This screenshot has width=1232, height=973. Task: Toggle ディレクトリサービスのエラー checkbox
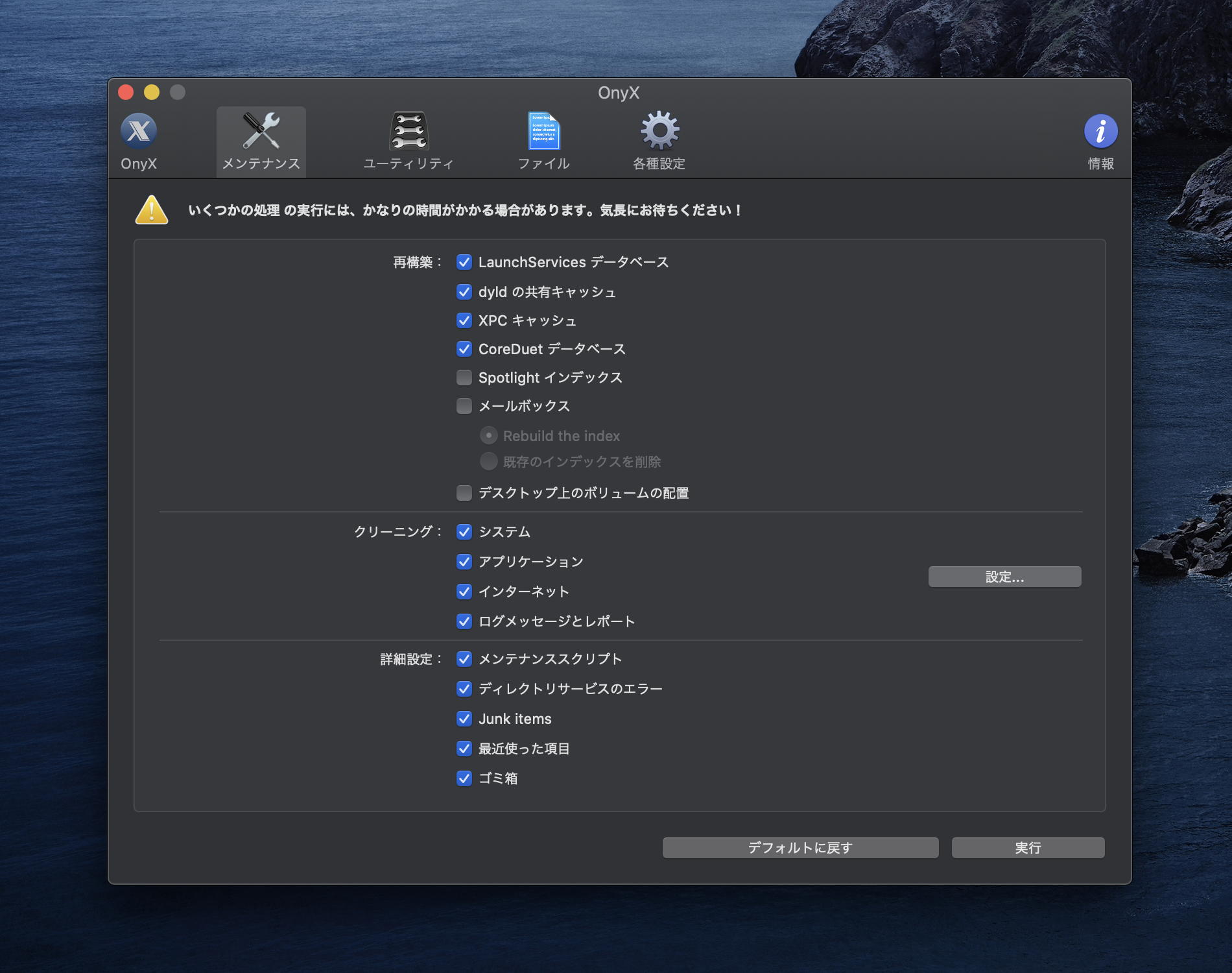pyautogui.click(x=464, y=689)
